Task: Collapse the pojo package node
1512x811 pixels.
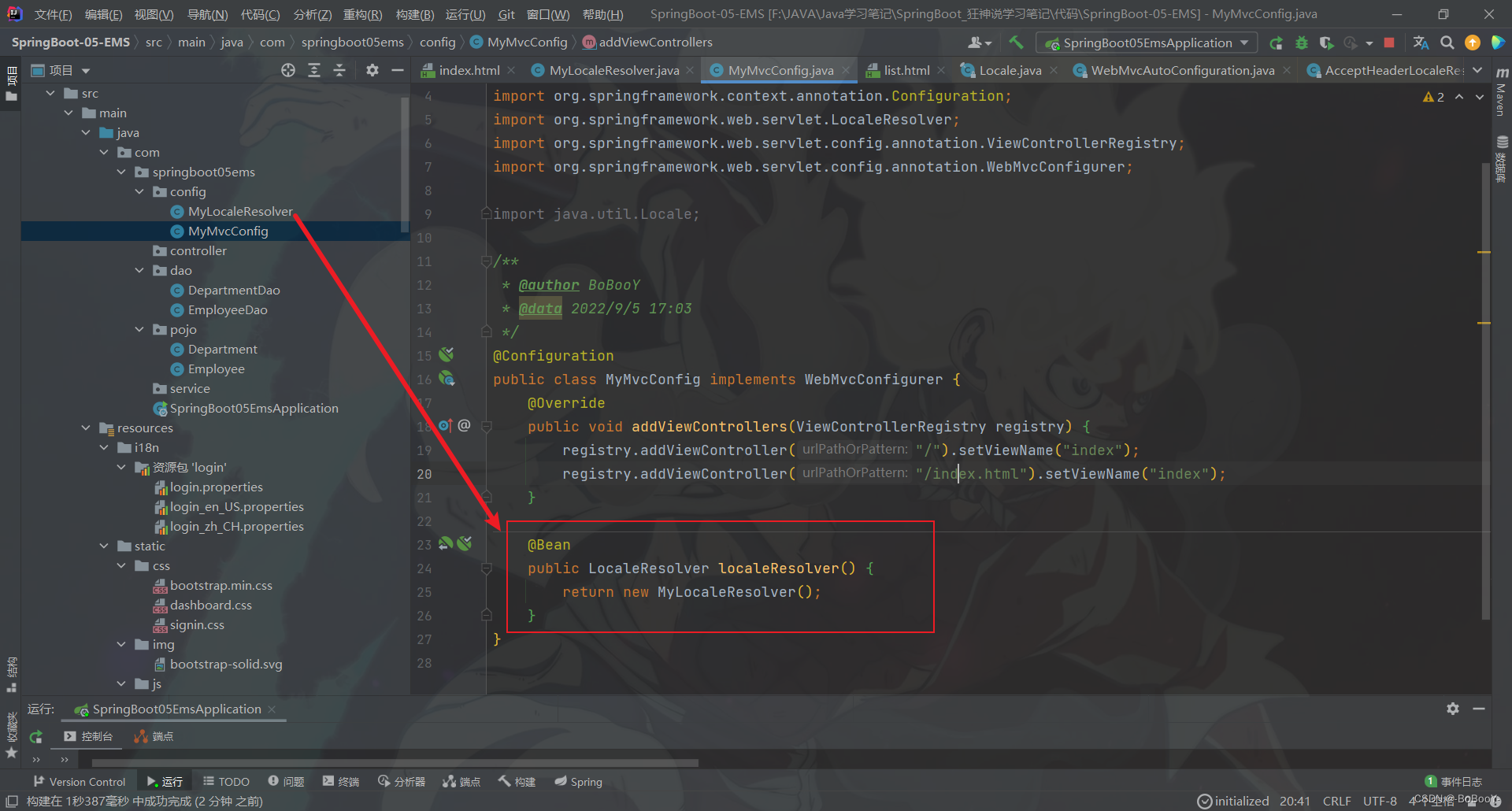Action: click(x=139, y=329)
